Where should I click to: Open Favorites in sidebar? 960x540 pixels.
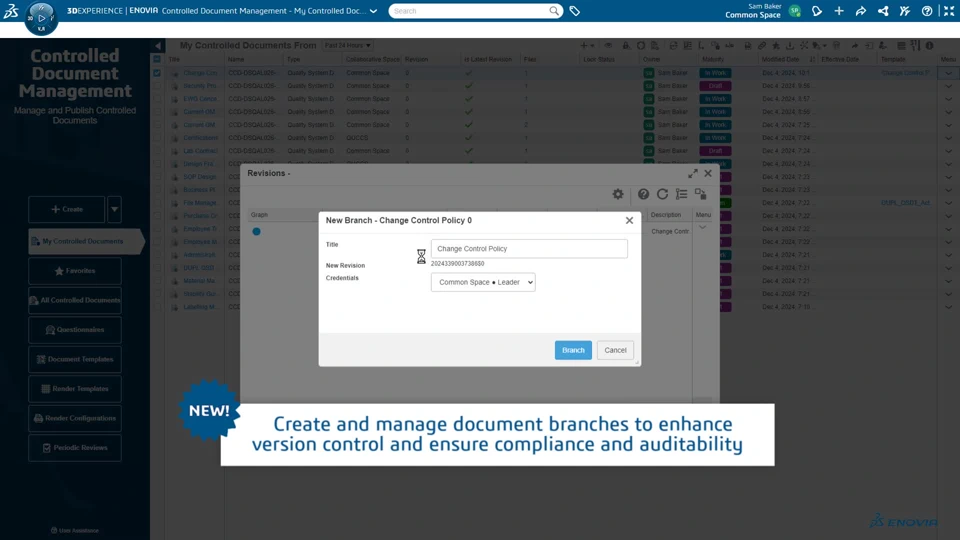tap(75, 271)
